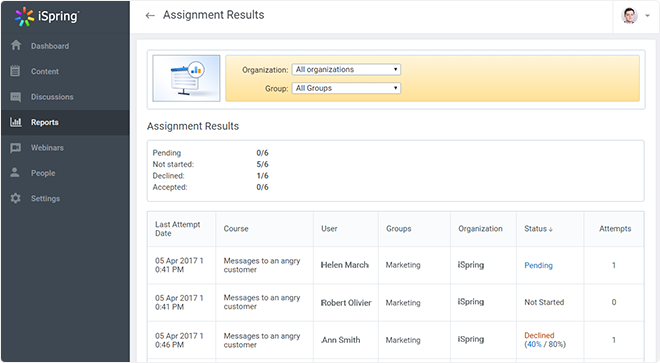Expand the account menu arrow
Viewport: 660px width, 363px height.
(647, 16)
